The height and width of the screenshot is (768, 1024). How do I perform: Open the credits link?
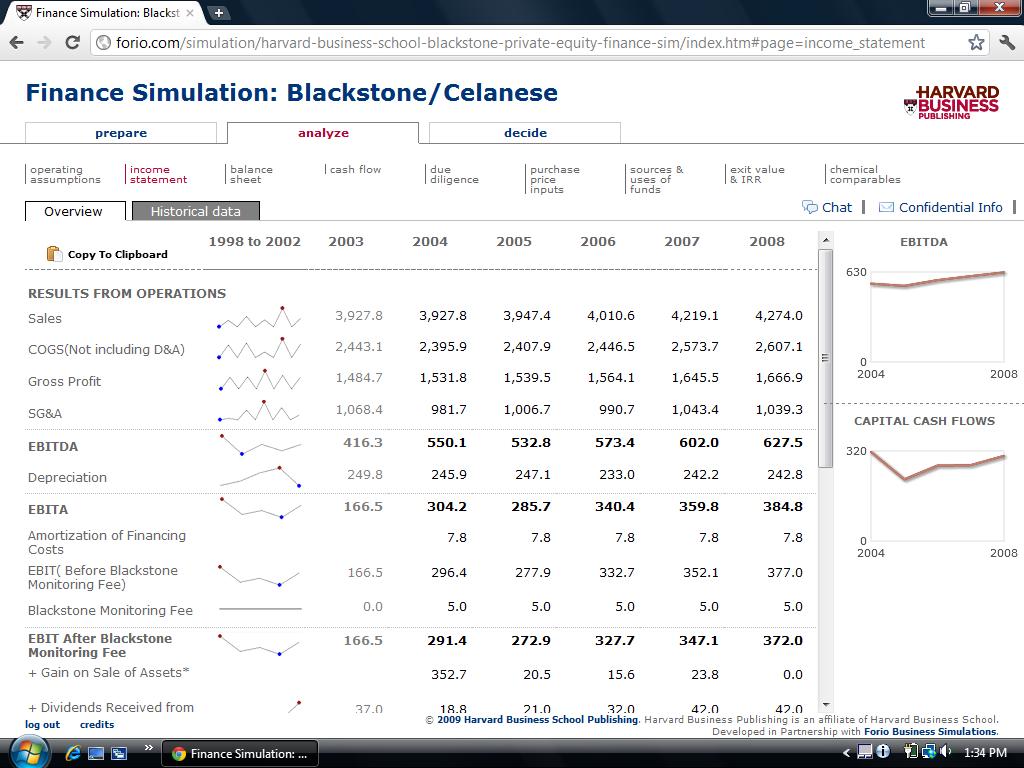pos(97,724)
